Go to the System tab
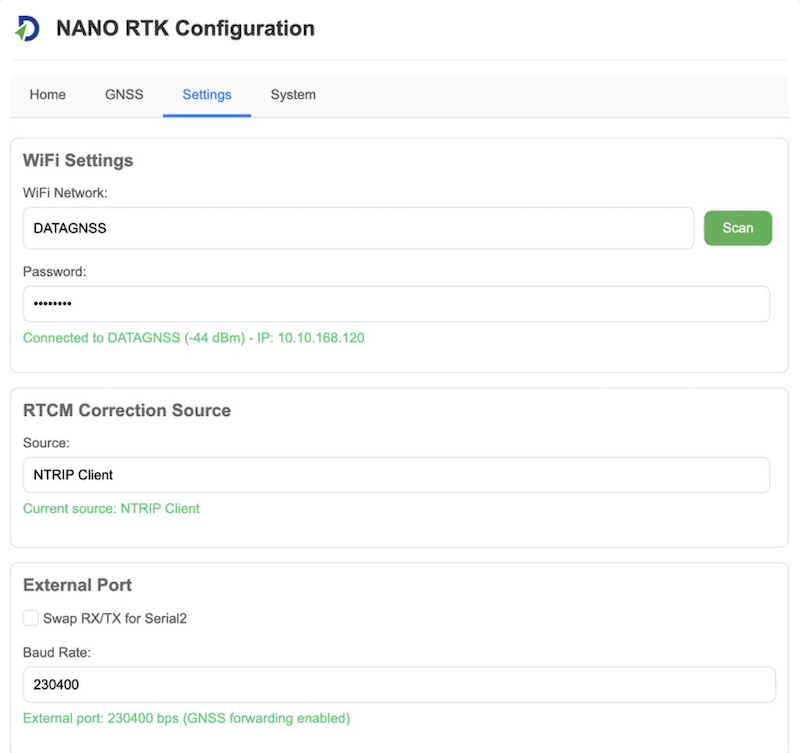The height and width of the screenshot is (753, 800). click(293, 95)
